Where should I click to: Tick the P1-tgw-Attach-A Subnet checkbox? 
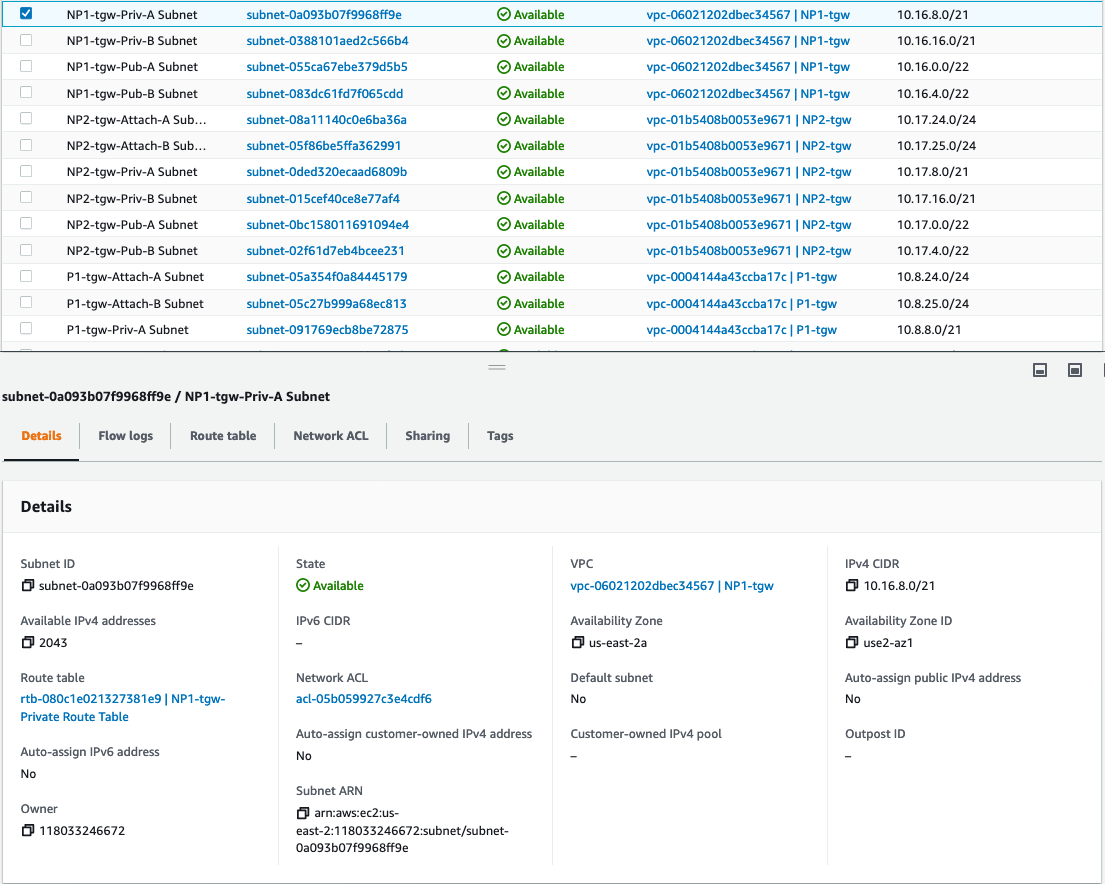26,276
